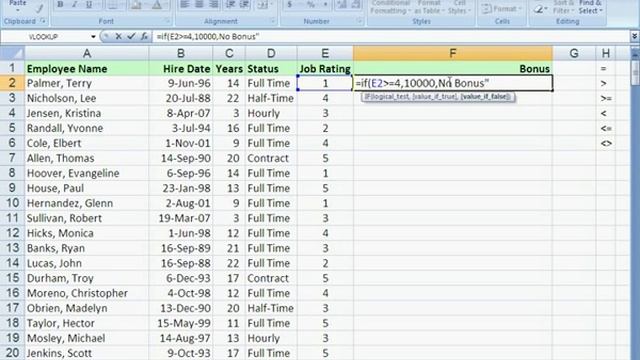The height and width of the screenshot is (360, 640).
Task: Select row 7 header
Action: pyautogui.click(x=12, y=158)
